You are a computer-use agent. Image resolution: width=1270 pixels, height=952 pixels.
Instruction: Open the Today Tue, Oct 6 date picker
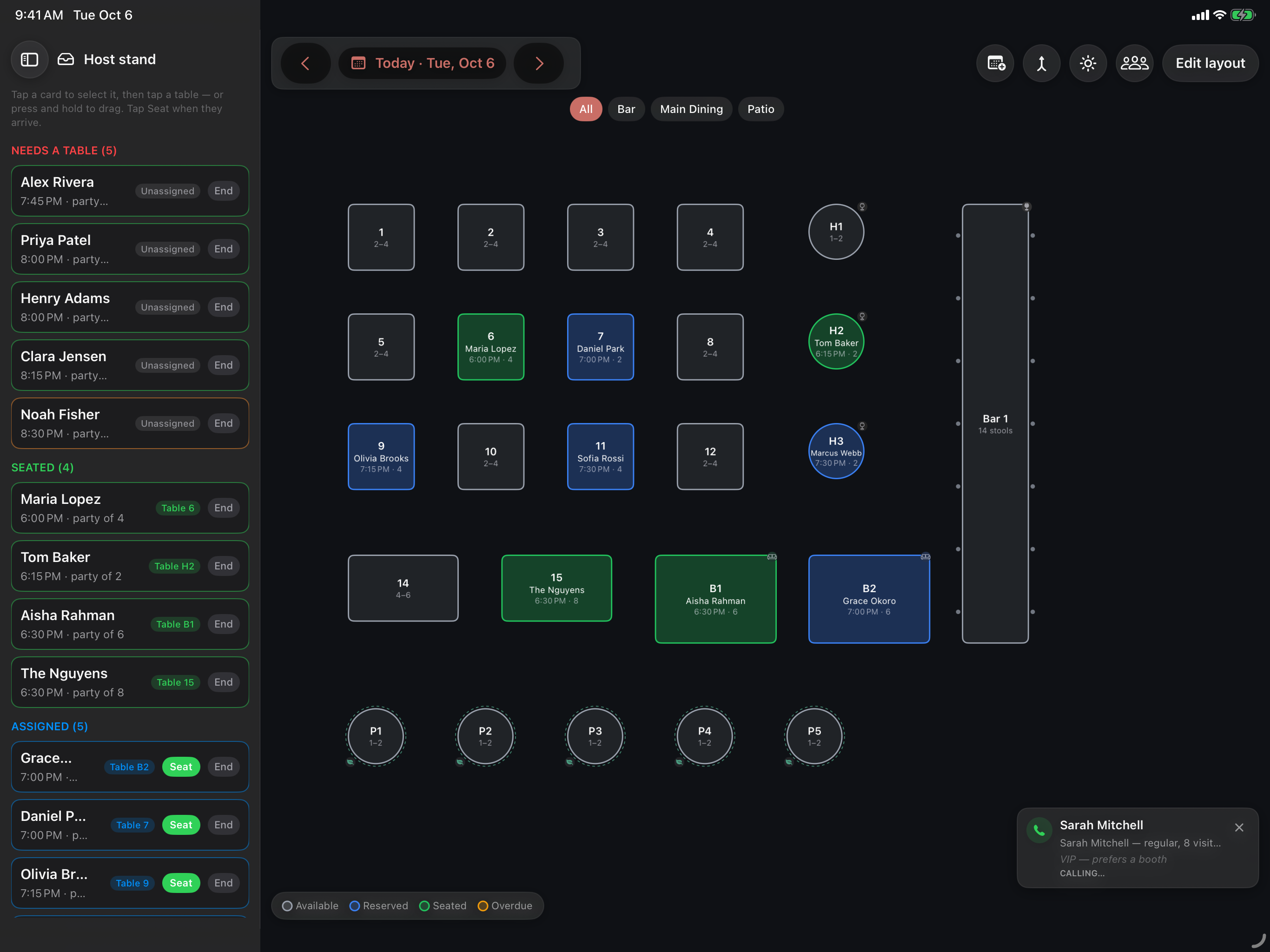click(x=423, y=63)
